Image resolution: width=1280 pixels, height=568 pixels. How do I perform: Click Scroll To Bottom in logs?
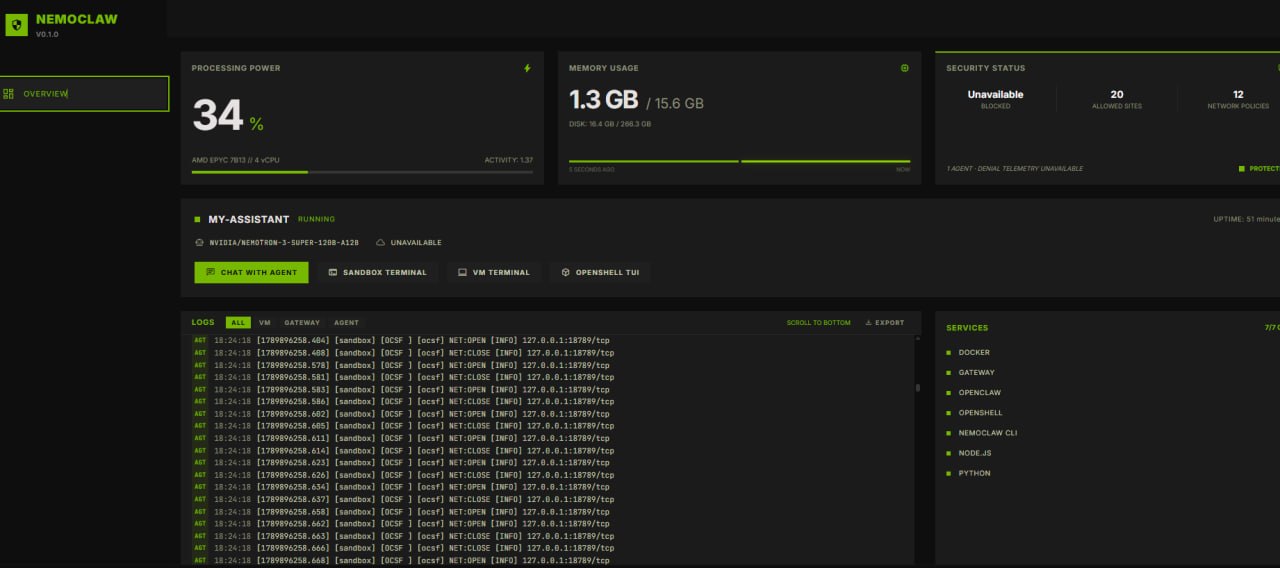[818, 323]
